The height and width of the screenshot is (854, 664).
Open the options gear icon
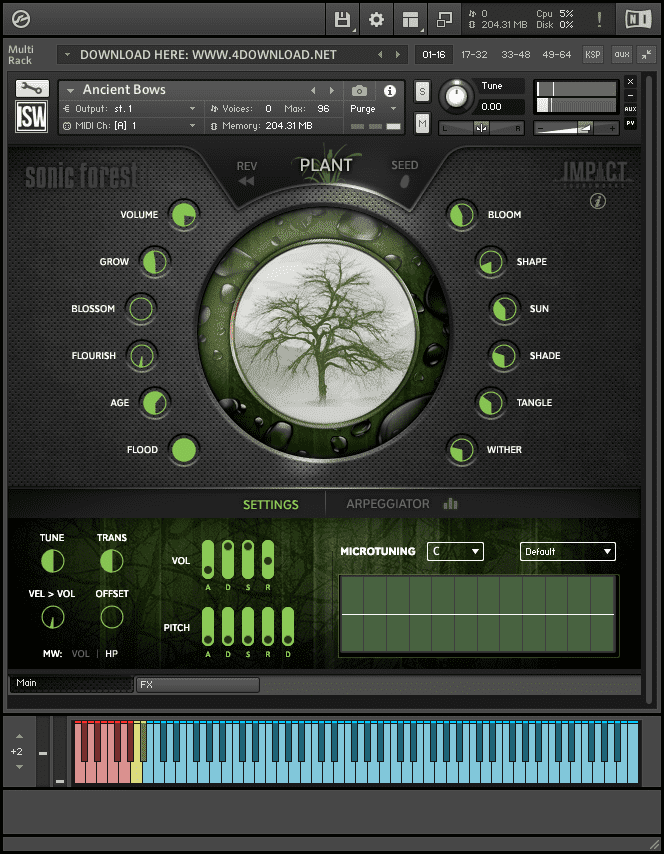tap(376, 20)
